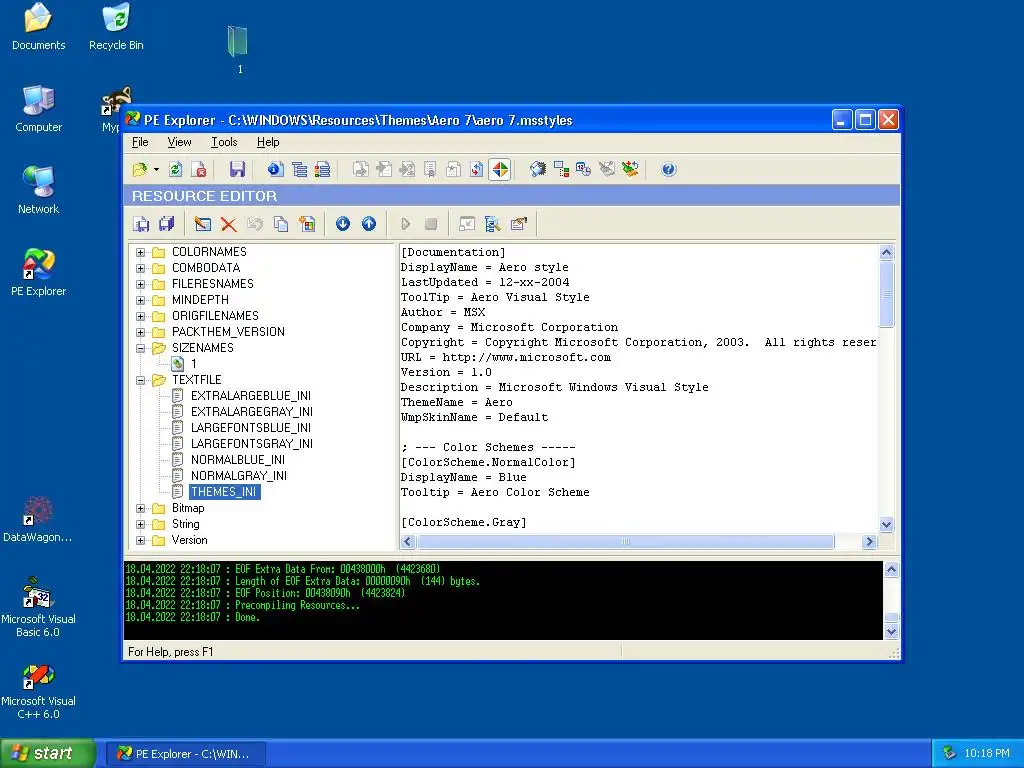Open the Recycle Bin desktop icon
This screenshot has height=768, width=1024.
click(116, 27)
